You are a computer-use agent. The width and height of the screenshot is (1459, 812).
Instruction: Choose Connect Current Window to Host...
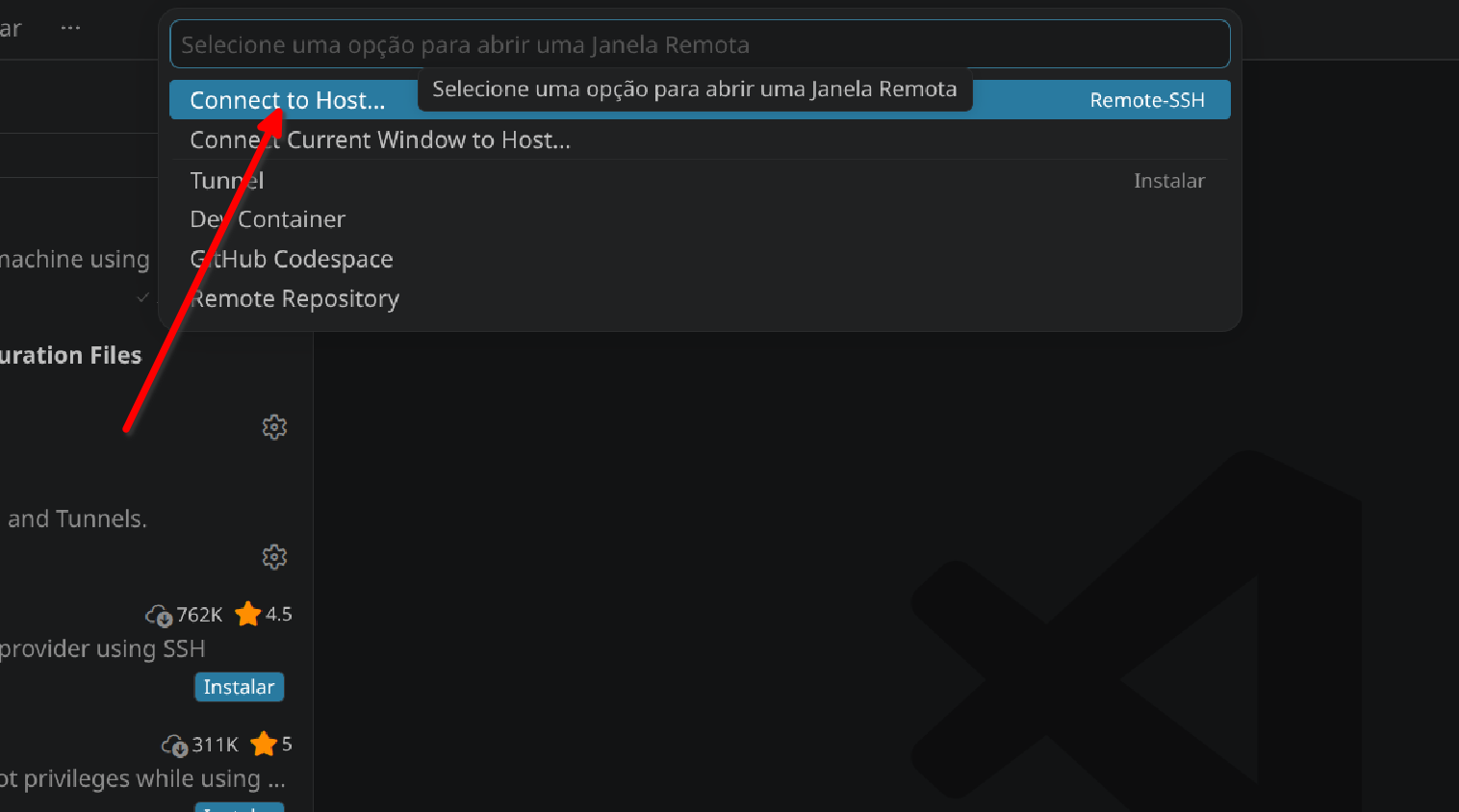[700, 140]
